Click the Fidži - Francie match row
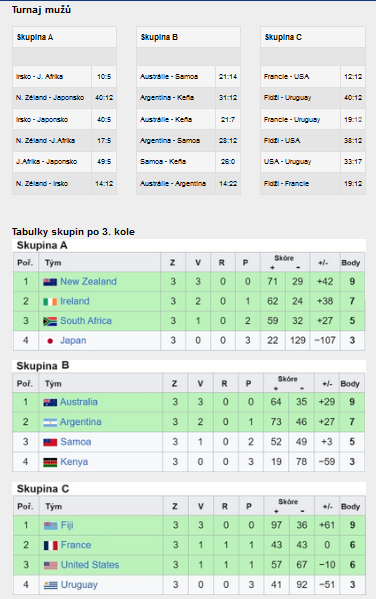This screenshot has width=376, height=599. (x=313, y=184)
